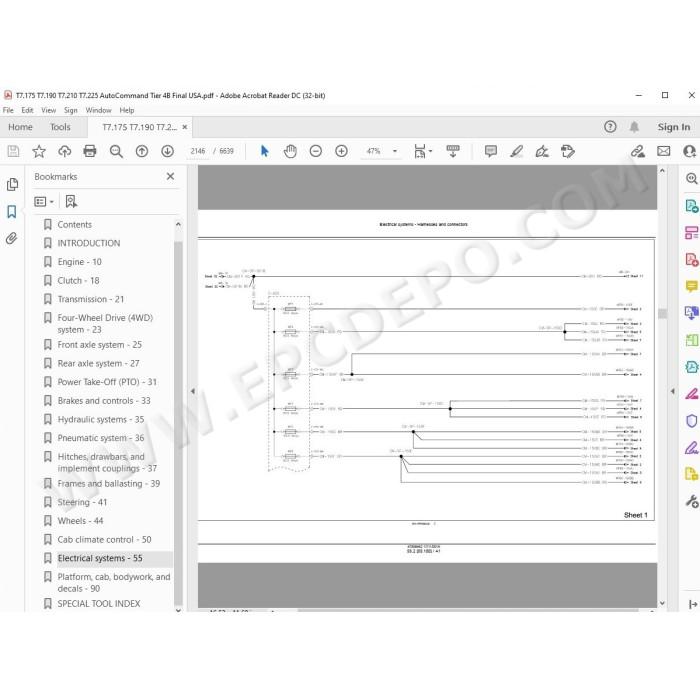Go to previous page arrow
This screenshot has width=700, height=700.
(142, 151)
